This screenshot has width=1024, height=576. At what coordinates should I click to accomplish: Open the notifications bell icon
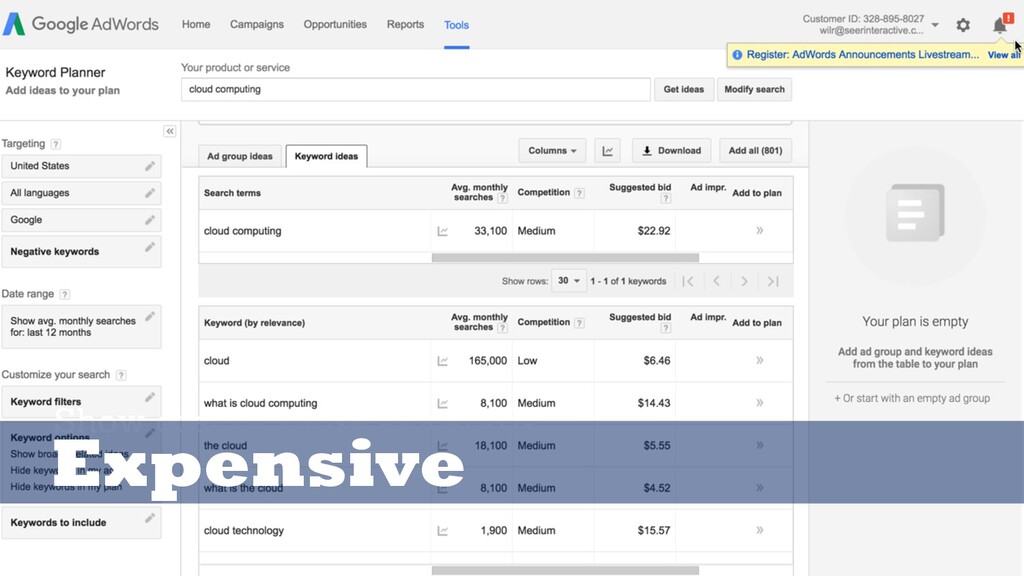point(1000,24)
